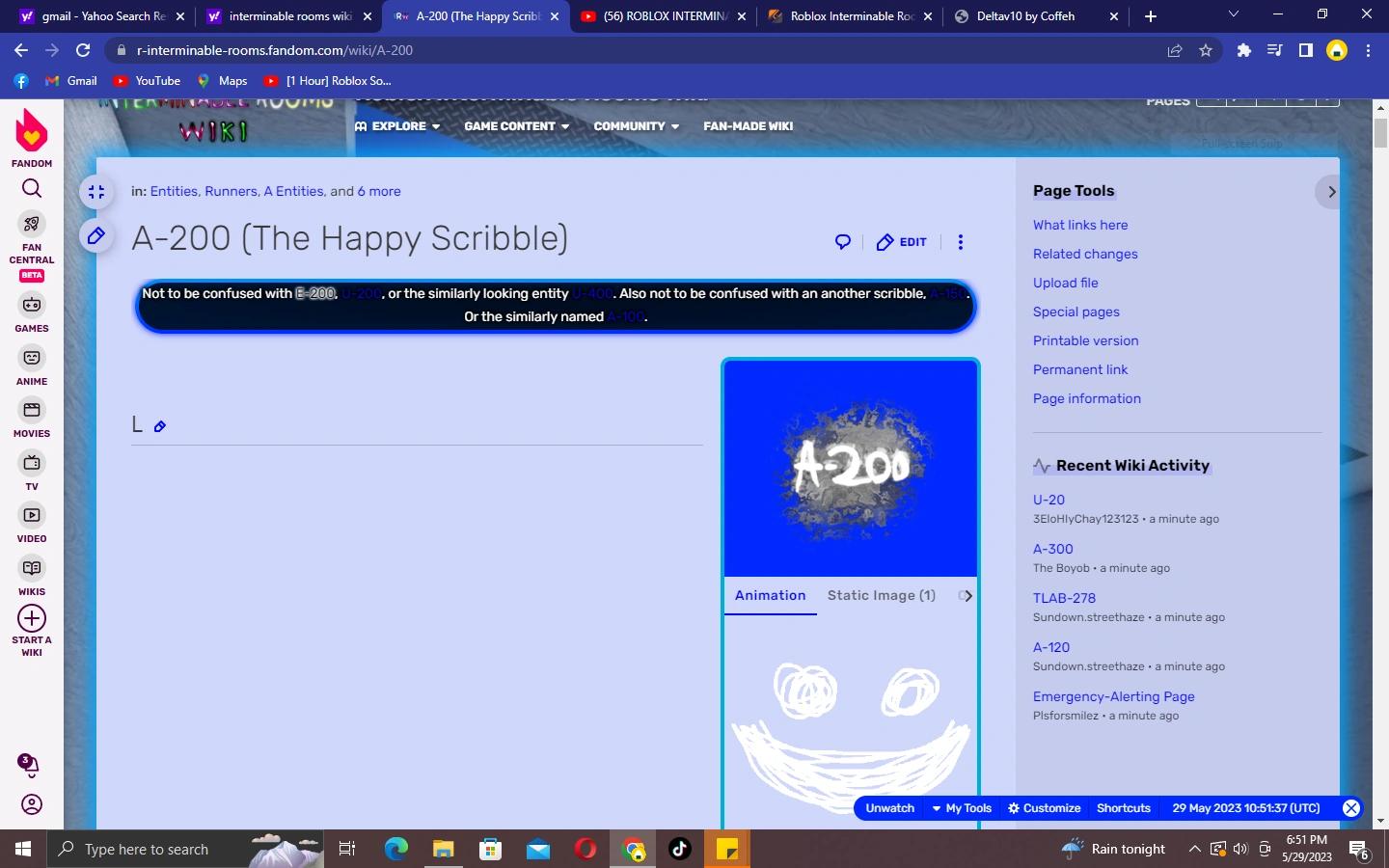The image size is (1389, 868).
Task: Open Chrome side panel icon
Action: (x=1306, y=50)
